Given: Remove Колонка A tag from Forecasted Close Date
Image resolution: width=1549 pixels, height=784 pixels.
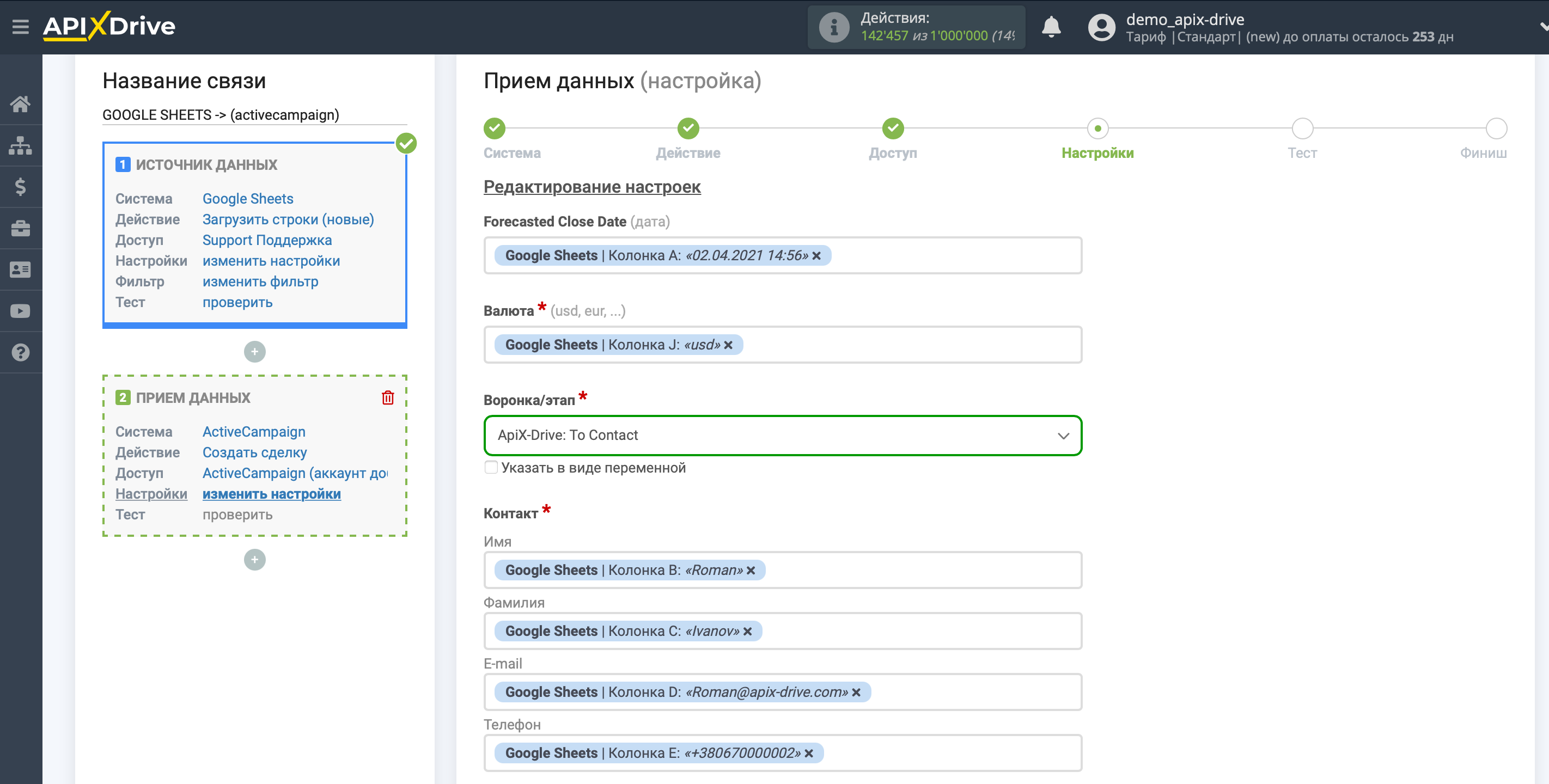Looking at the screenshot, I should [816, 256].
